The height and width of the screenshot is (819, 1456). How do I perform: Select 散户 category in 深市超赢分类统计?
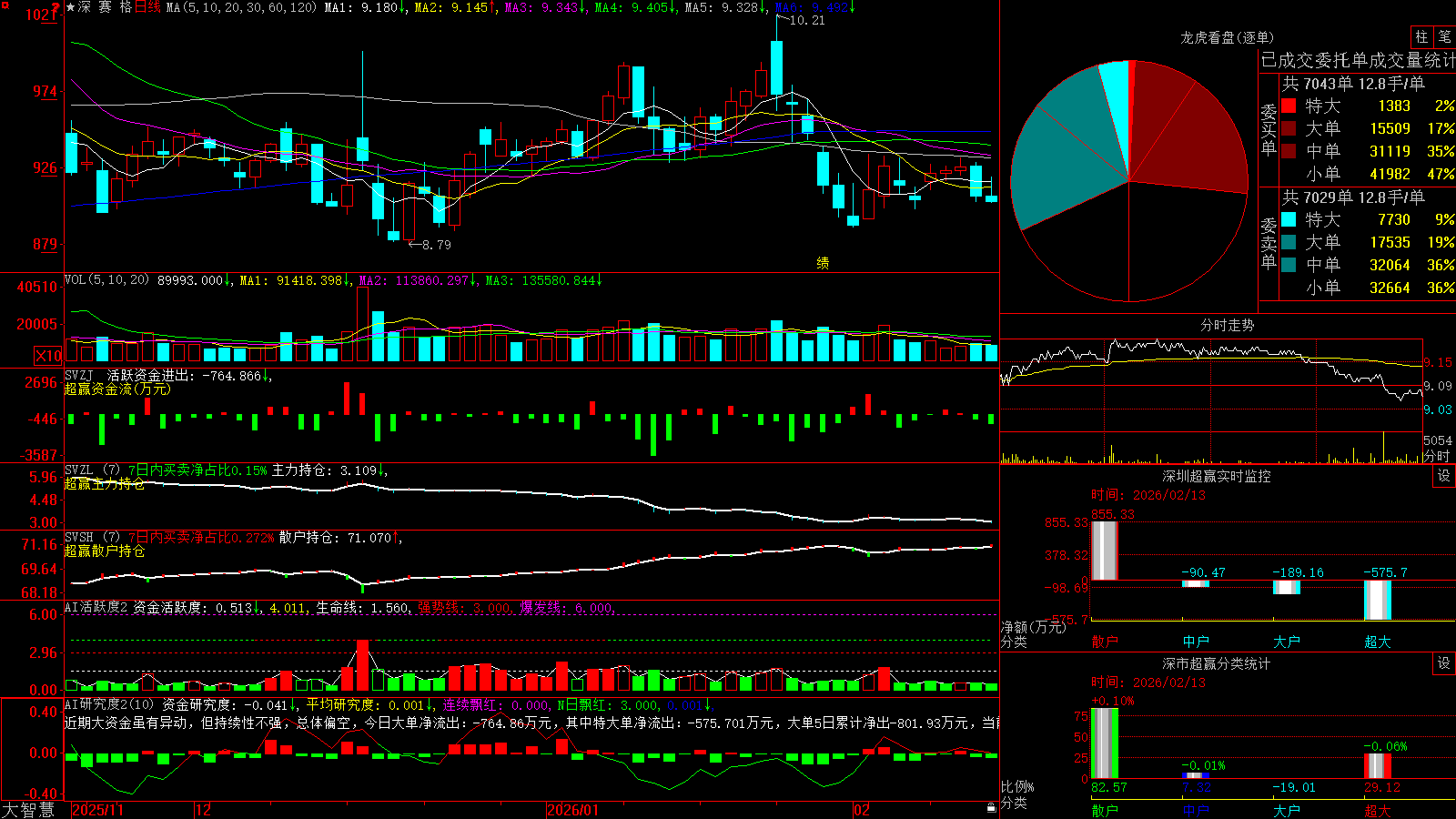click(x=1105, y=811)
